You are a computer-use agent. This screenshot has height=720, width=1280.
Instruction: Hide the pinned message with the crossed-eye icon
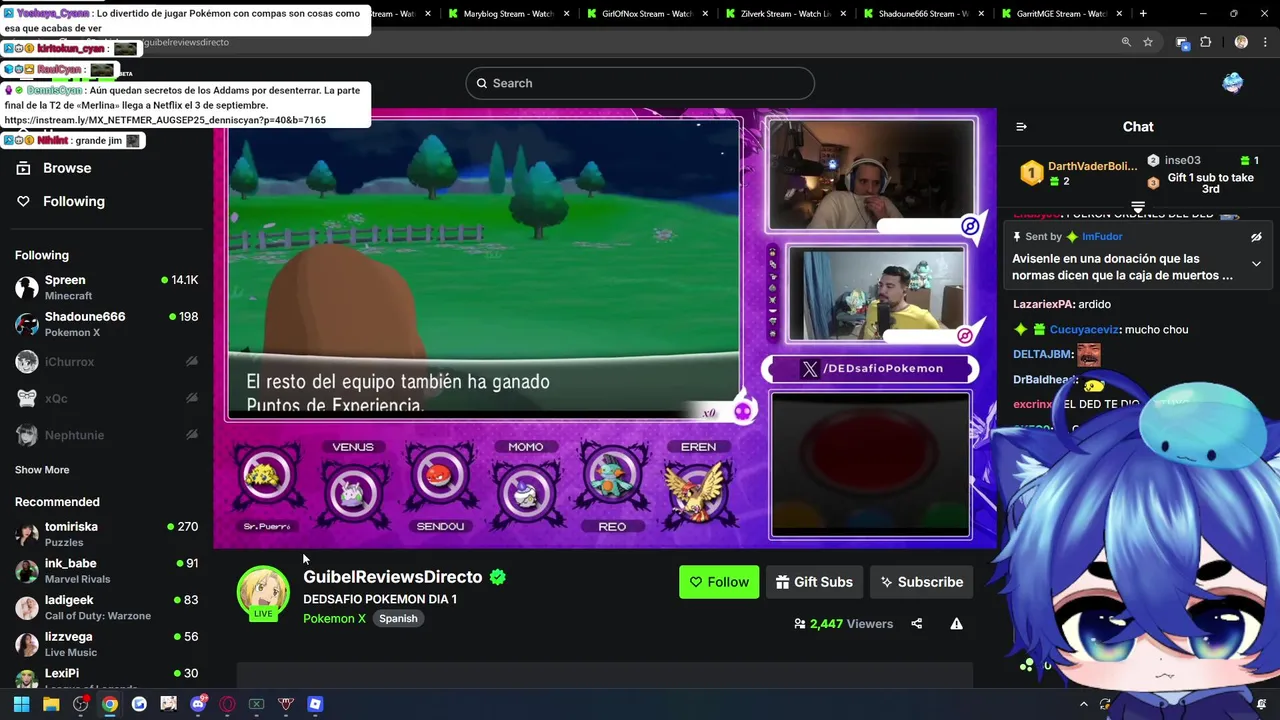click(x=1256, y=237)
